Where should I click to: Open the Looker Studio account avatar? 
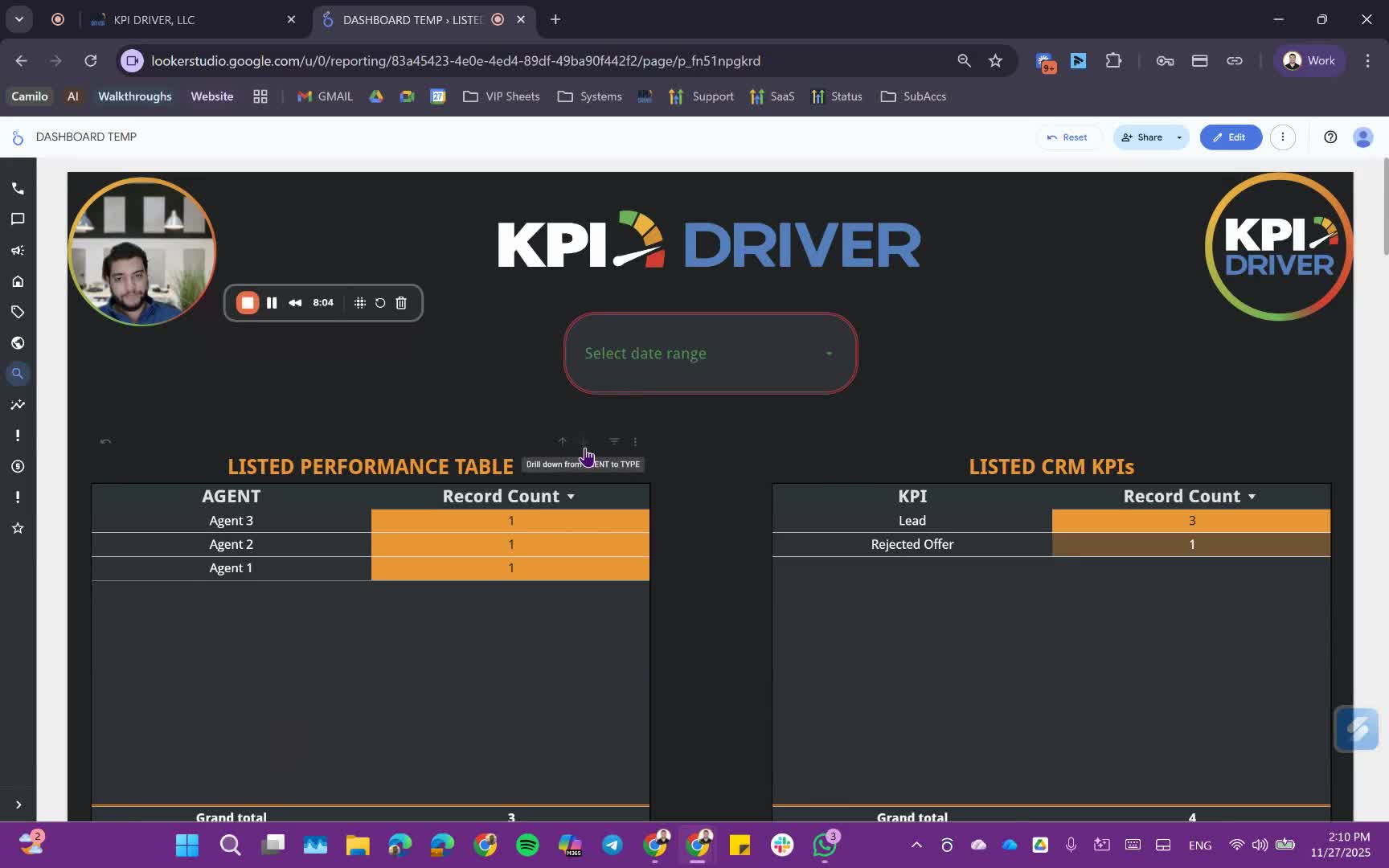[x=1363, y=137]
